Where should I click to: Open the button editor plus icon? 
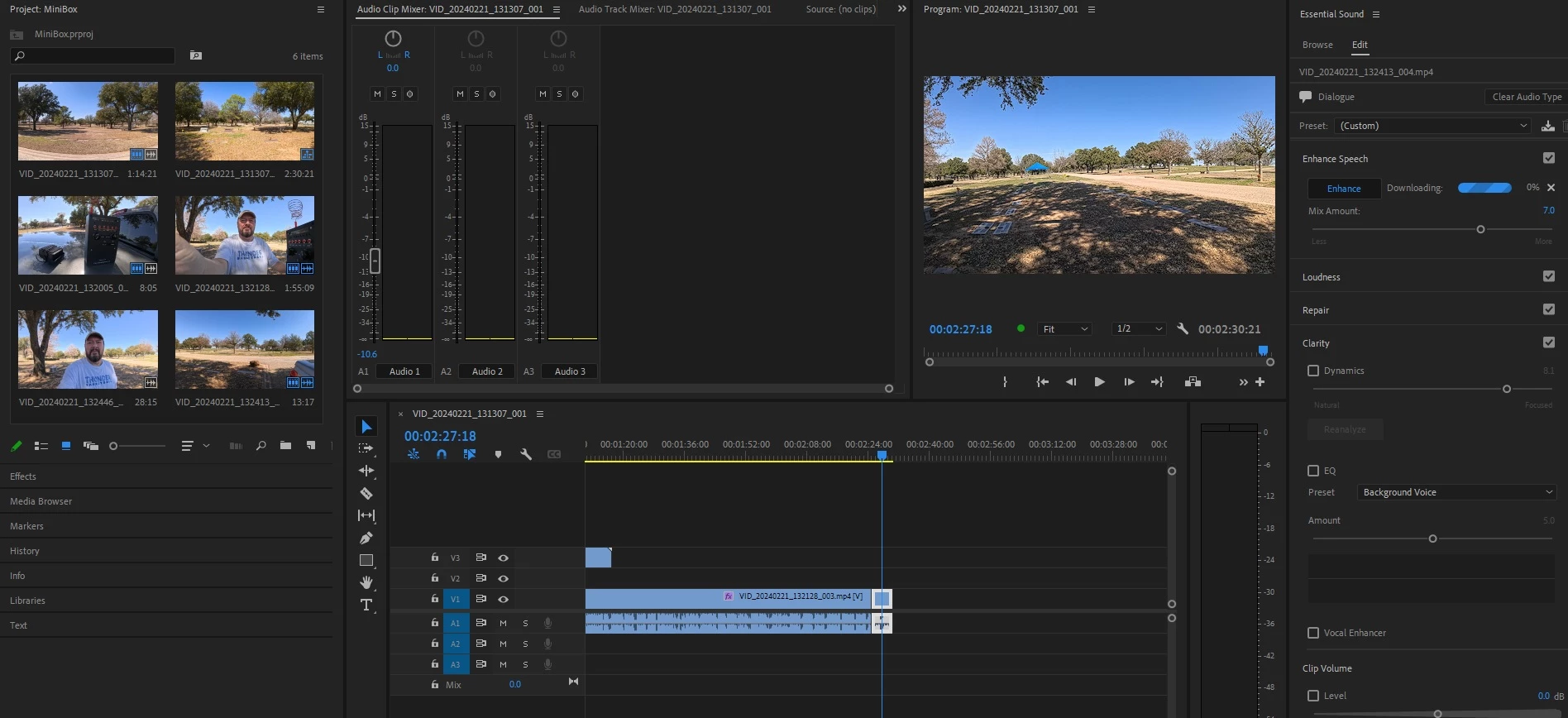[1260, 381]
